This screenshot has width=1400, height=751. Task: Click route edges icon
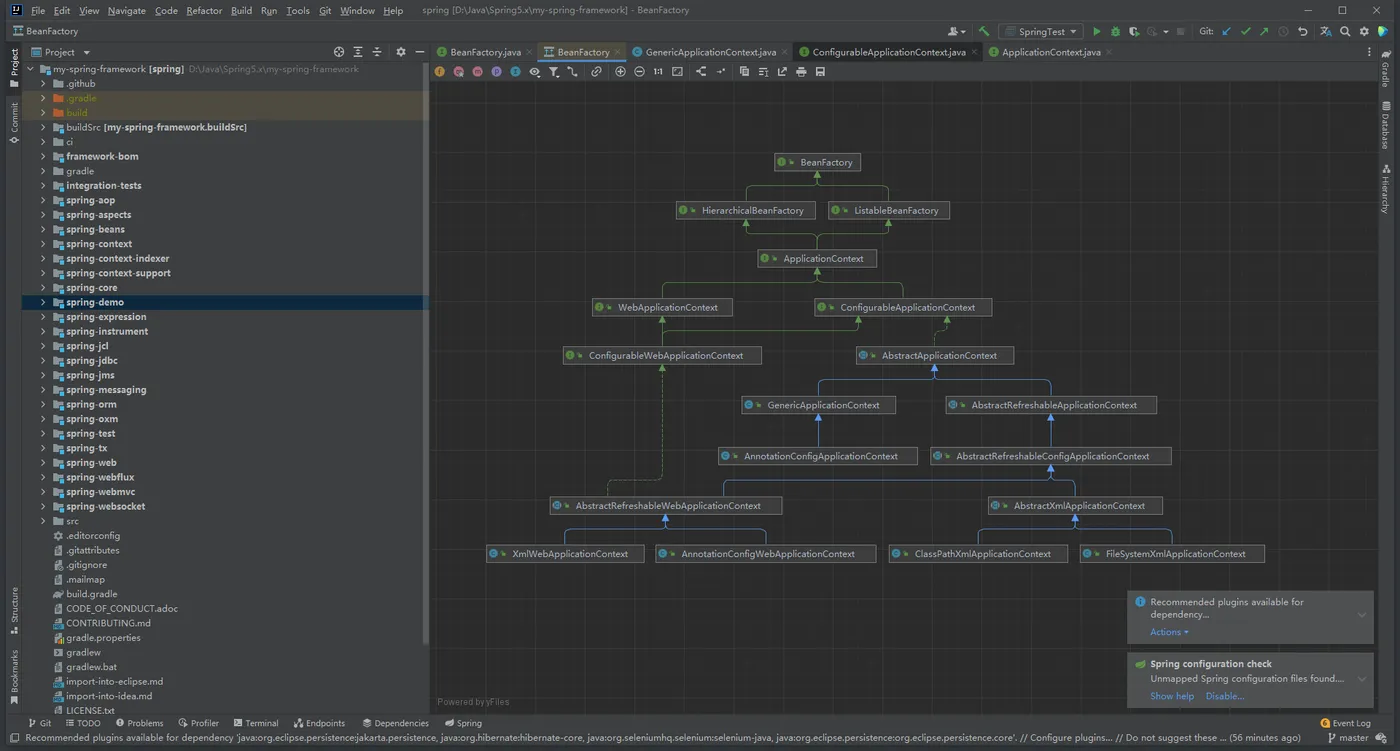721,72
